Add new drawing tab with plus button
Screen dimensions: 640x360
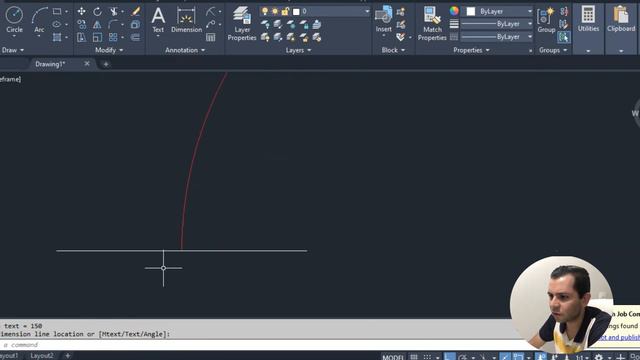point(106,64)
